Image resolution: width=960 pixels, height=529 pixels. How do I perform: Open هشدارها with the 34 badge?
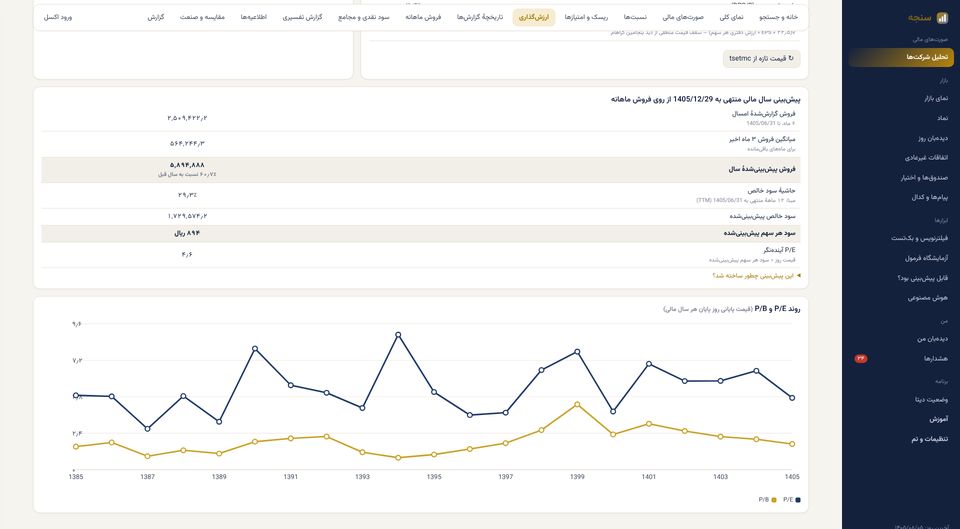click(901, 359)
